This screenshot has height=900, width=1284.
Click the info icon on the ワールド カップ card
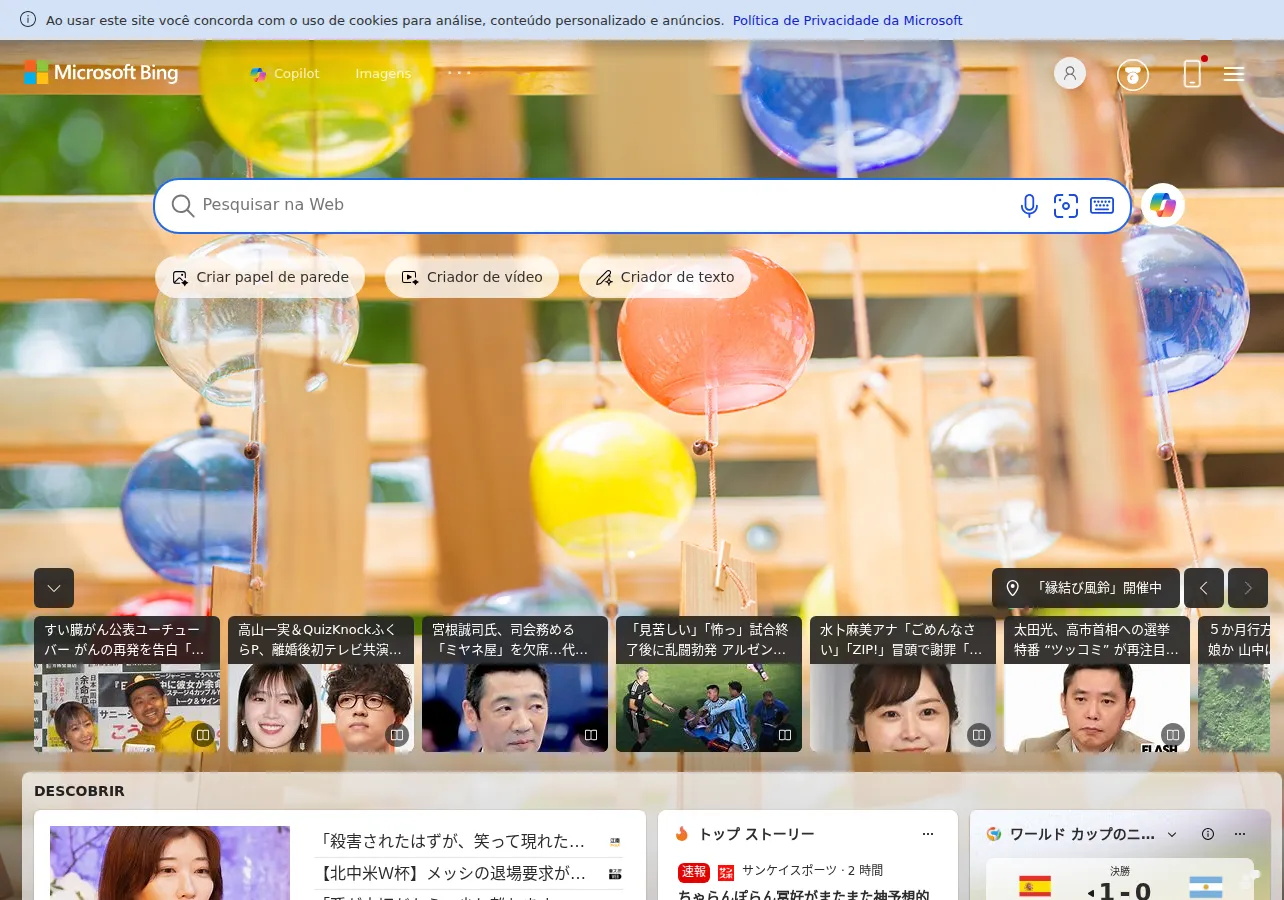click(1208, 834)
